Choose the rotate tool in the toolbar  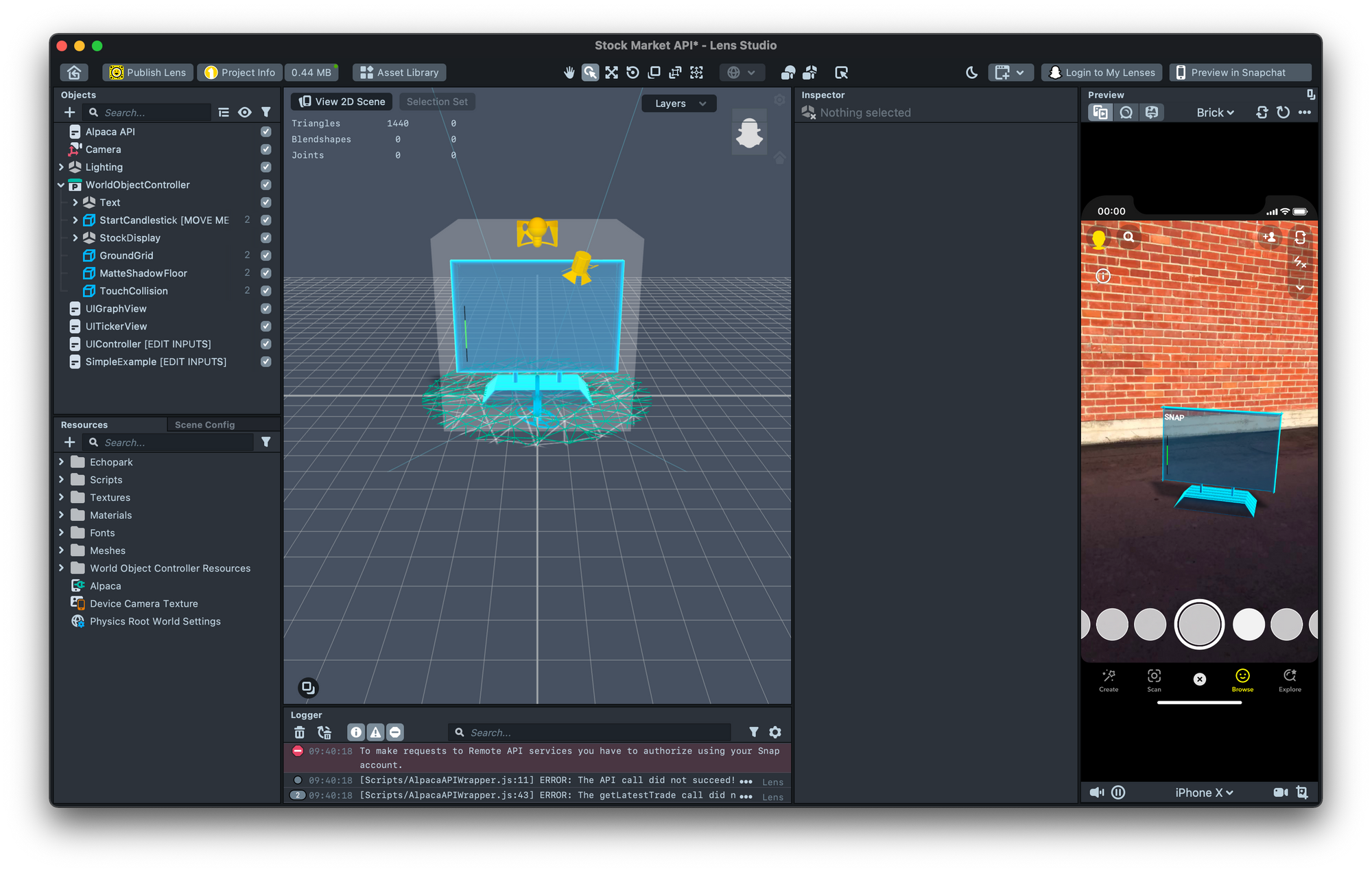(x=632, y=72)
